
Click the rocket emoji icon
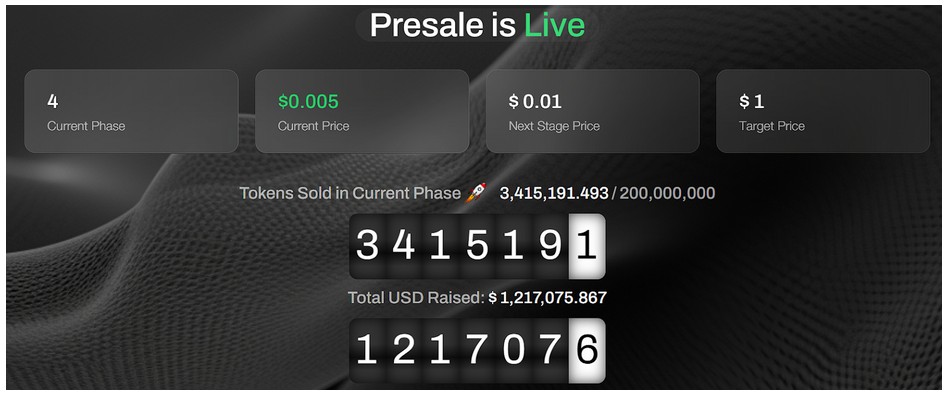(476, 193)
